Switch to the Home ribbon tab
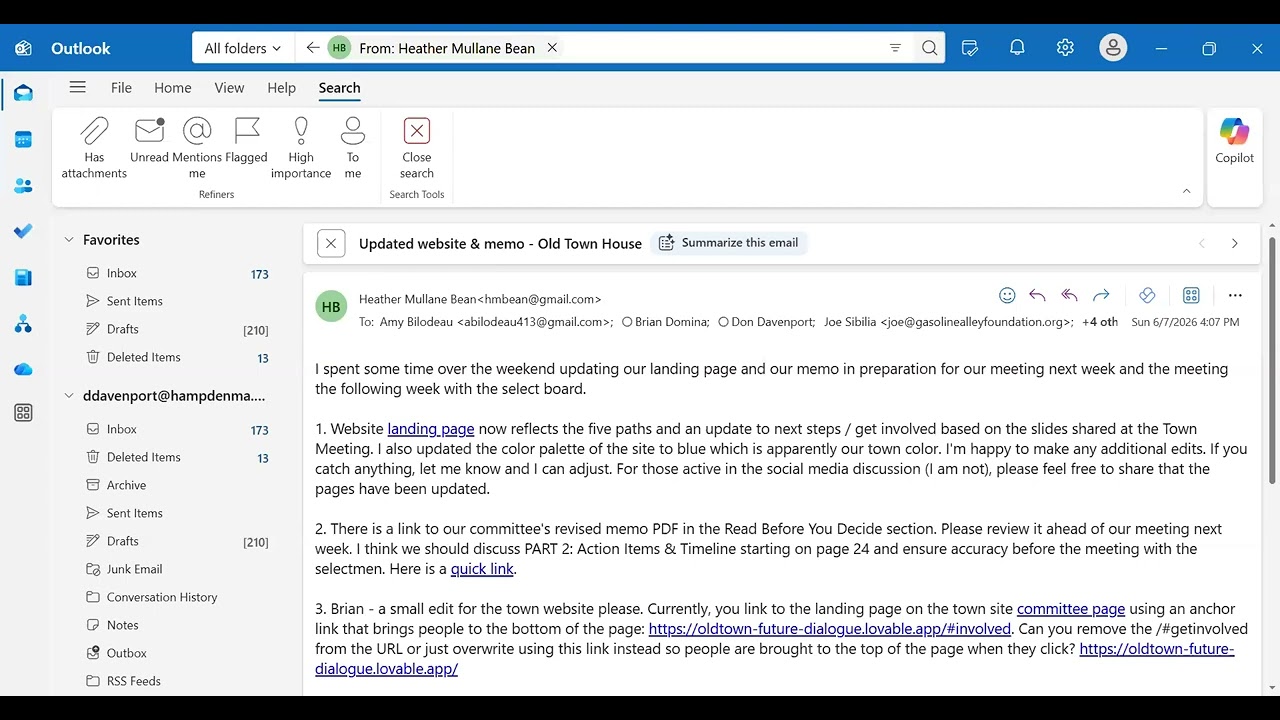Viewport: 1280px width, 720px height. point(173,88)
